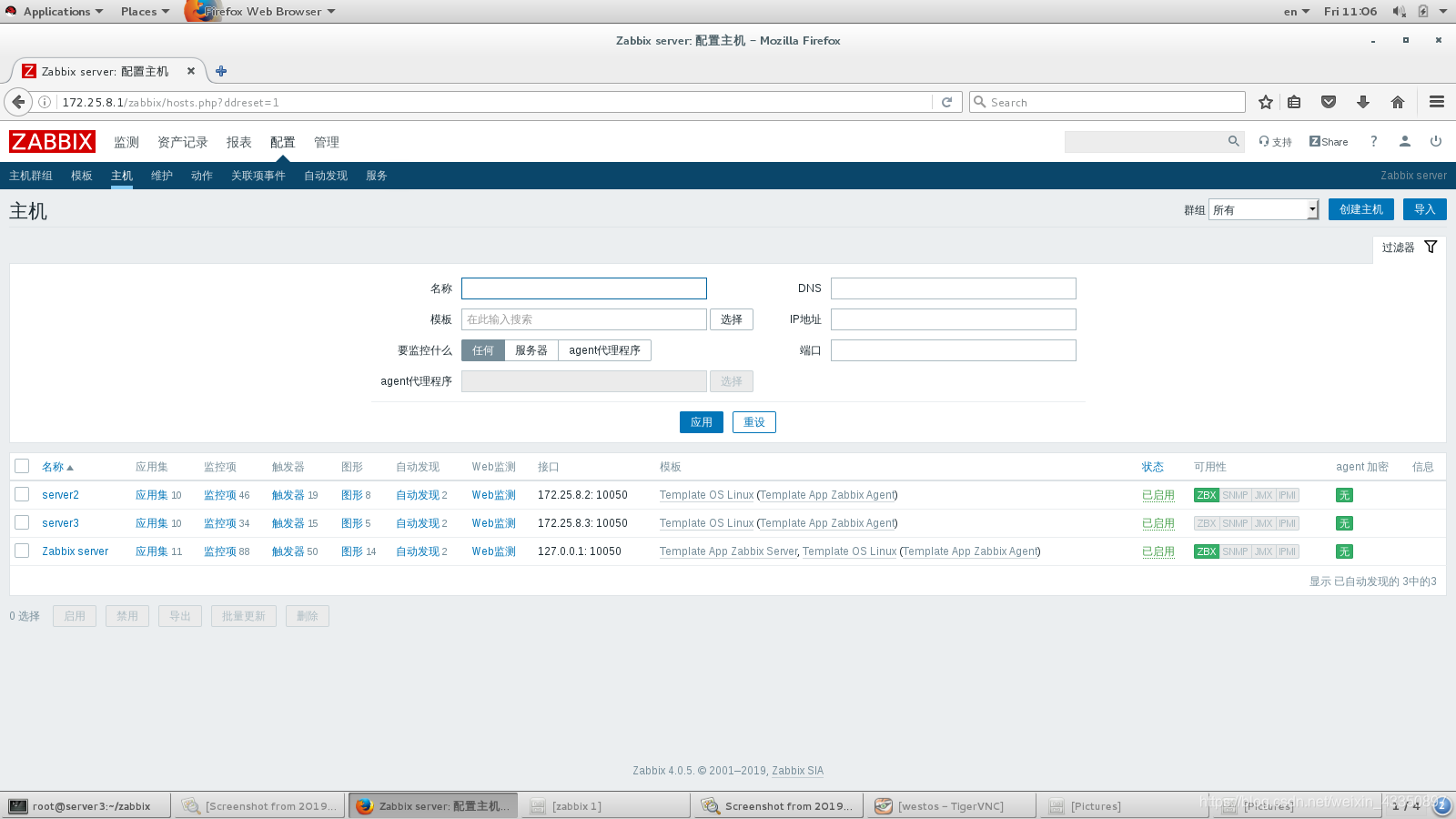Click ZBX availability icon for server3
This screenshot has width=1456, height=819.
pyautogui.click(x=1207, y=523)
